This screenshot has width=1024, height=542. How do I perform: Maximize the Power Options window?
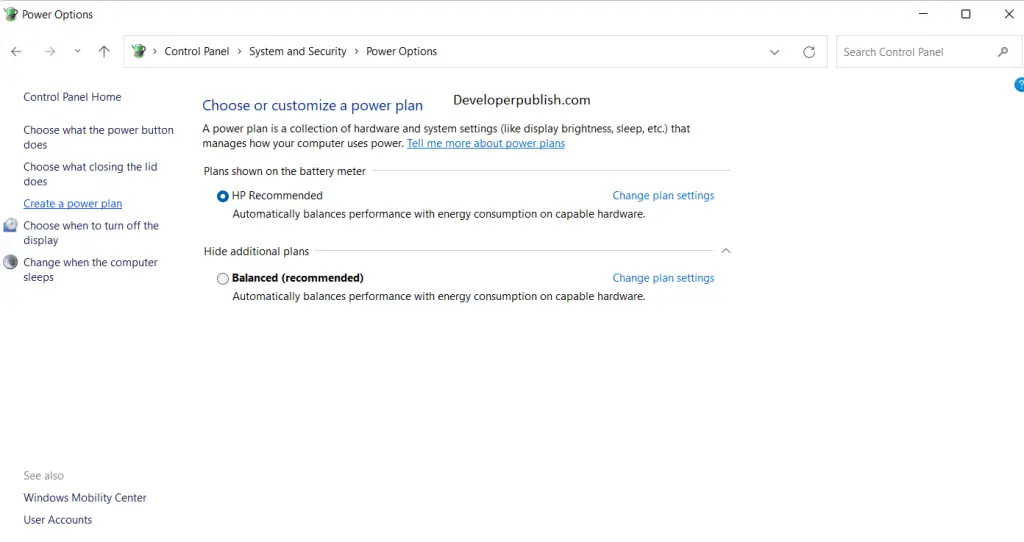[x=965, y=14]
